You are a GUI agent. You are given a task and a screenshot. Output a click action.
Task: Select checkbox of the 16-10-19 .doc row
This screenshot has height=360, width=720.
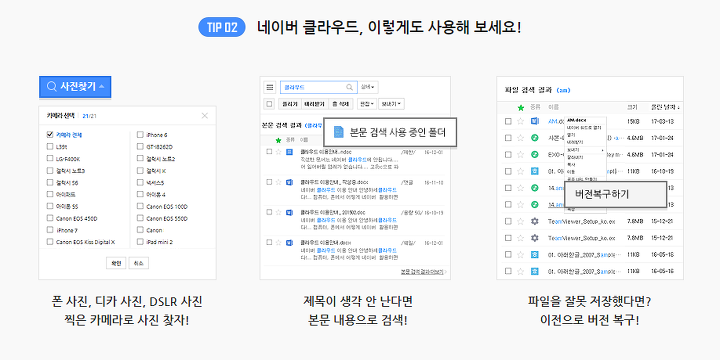[269, 213]
